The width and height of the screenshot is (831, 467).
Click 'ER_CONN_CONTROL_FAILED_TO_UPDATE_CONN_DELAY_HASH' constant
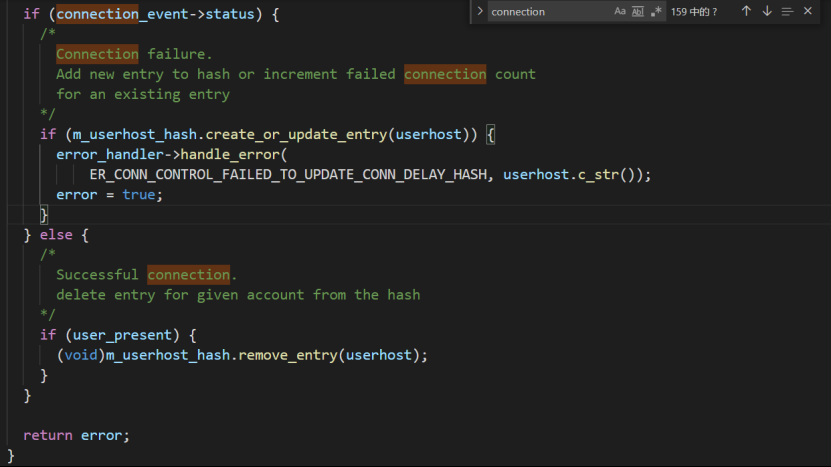pyautogui.click(x=288, y=175)
